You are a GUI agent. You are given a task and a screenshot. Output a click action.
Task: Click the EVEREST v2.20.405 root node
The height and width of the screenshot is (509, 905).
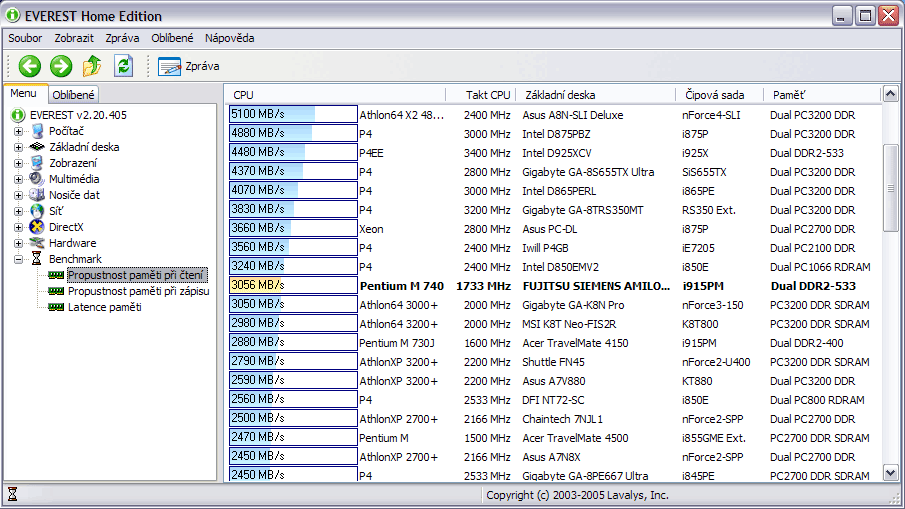click(x=77, y=115)
